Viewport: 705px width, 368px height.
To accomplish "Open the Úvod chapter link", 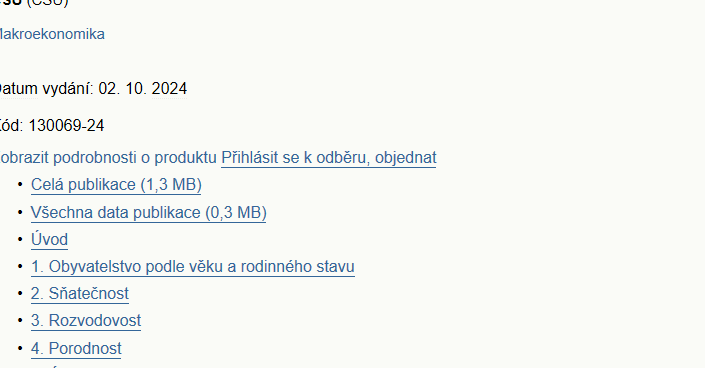I will pos(49,239).
